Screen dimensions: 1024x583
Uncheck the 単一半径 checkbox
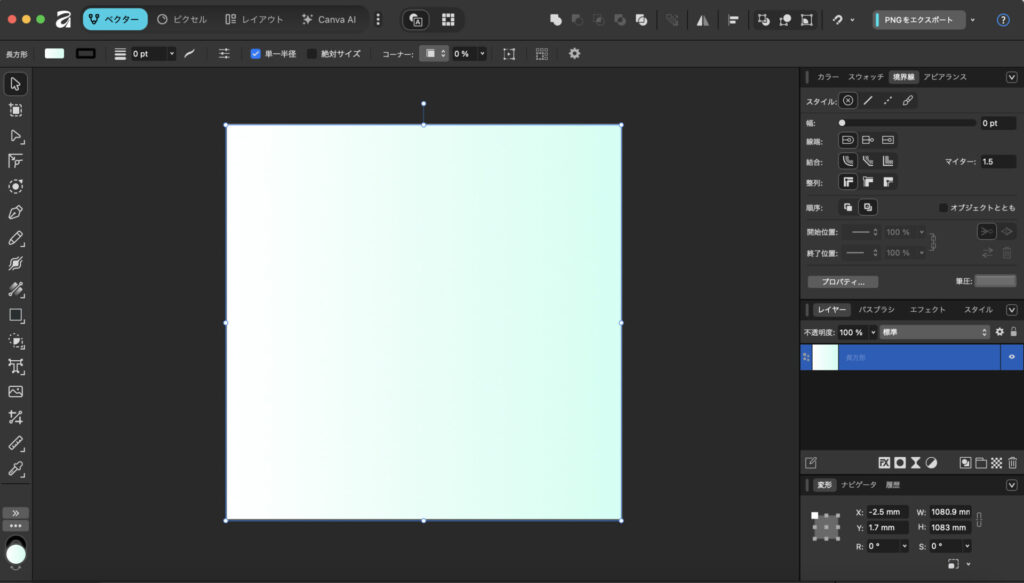(256, 53)
